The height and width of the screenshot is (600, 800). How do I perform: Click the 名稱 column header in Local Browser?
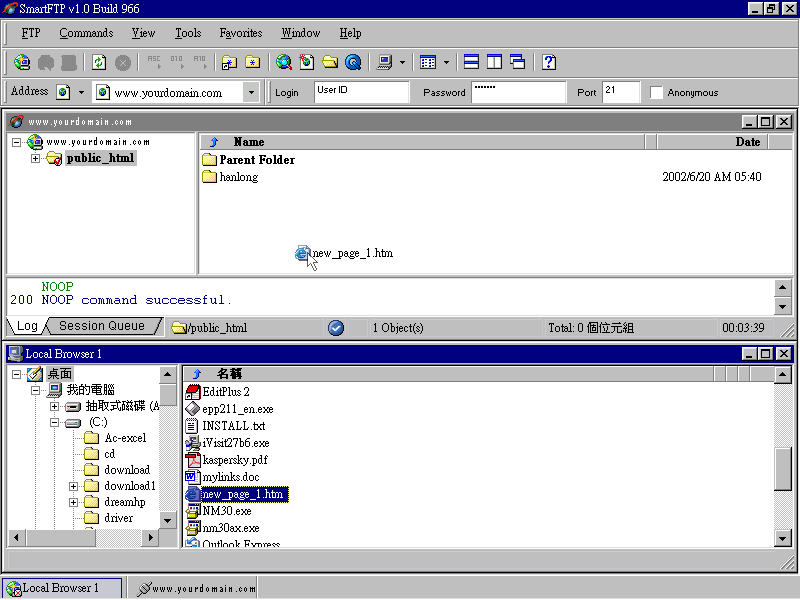coord(448,374)
